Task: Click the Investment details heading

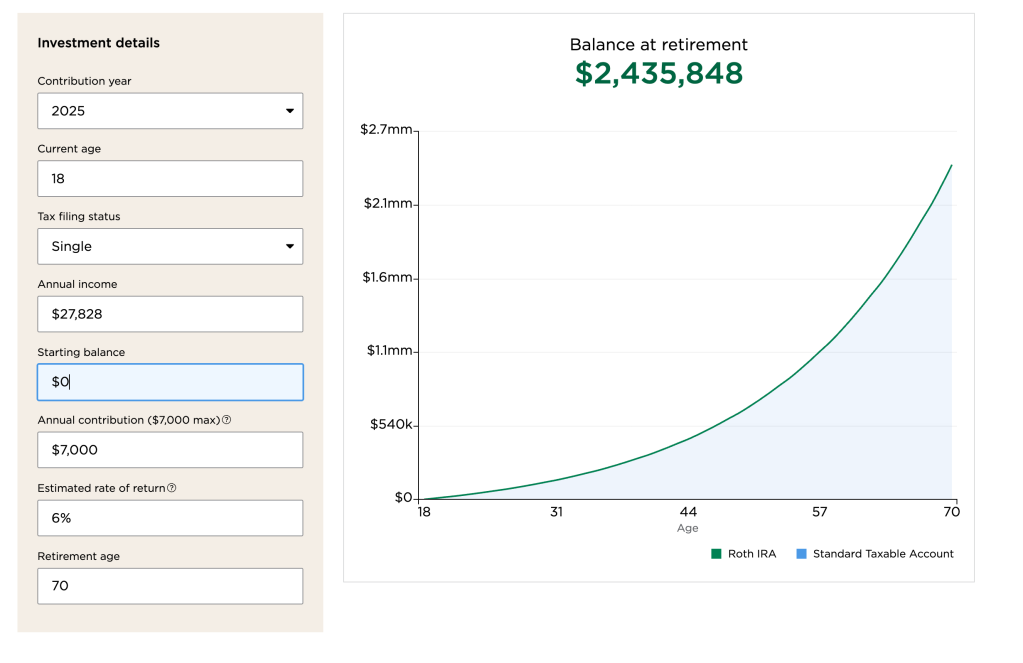Action: click(98, 43)
